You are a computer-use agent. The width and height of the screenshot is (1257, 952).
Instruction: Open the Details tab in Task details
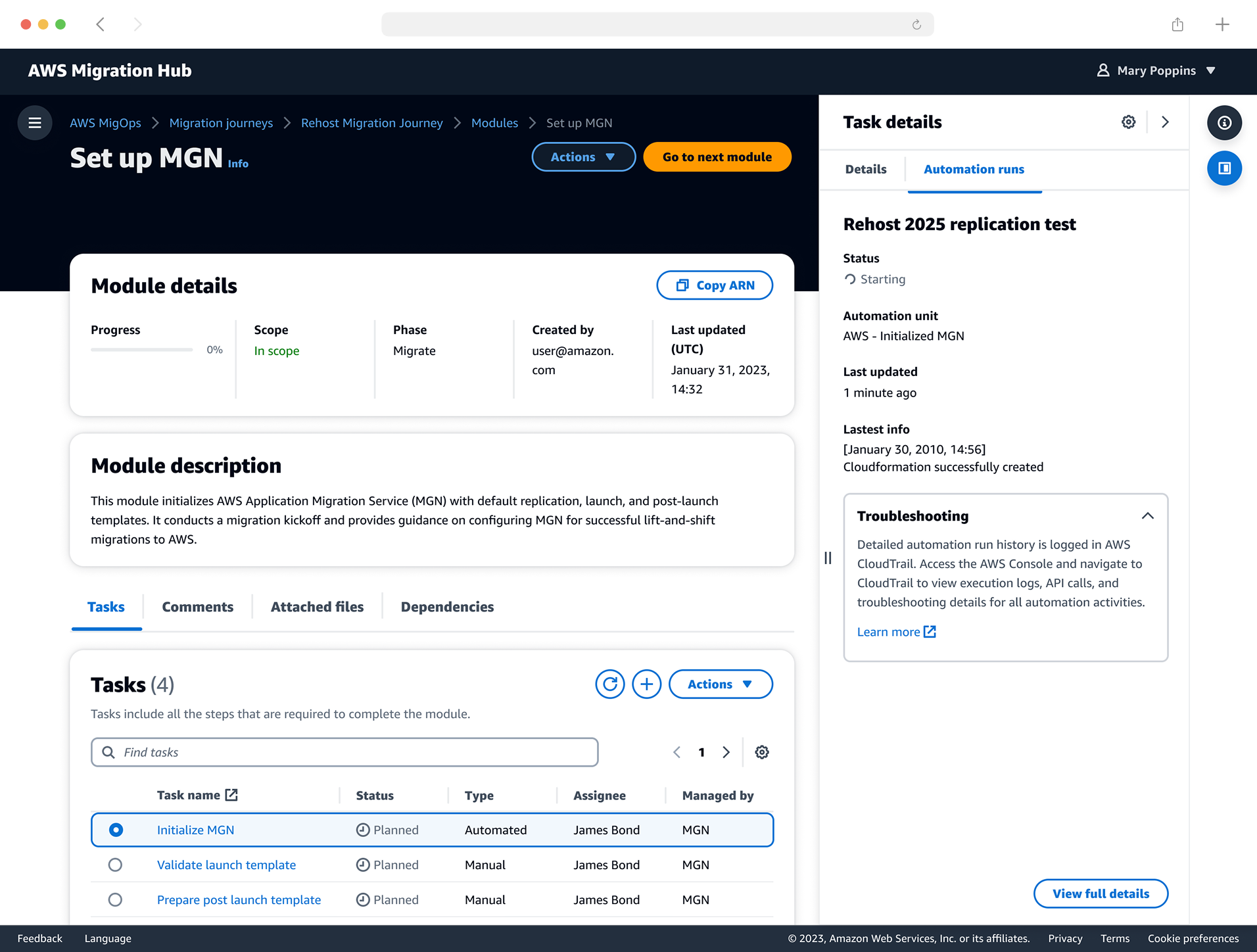point(865,169)
